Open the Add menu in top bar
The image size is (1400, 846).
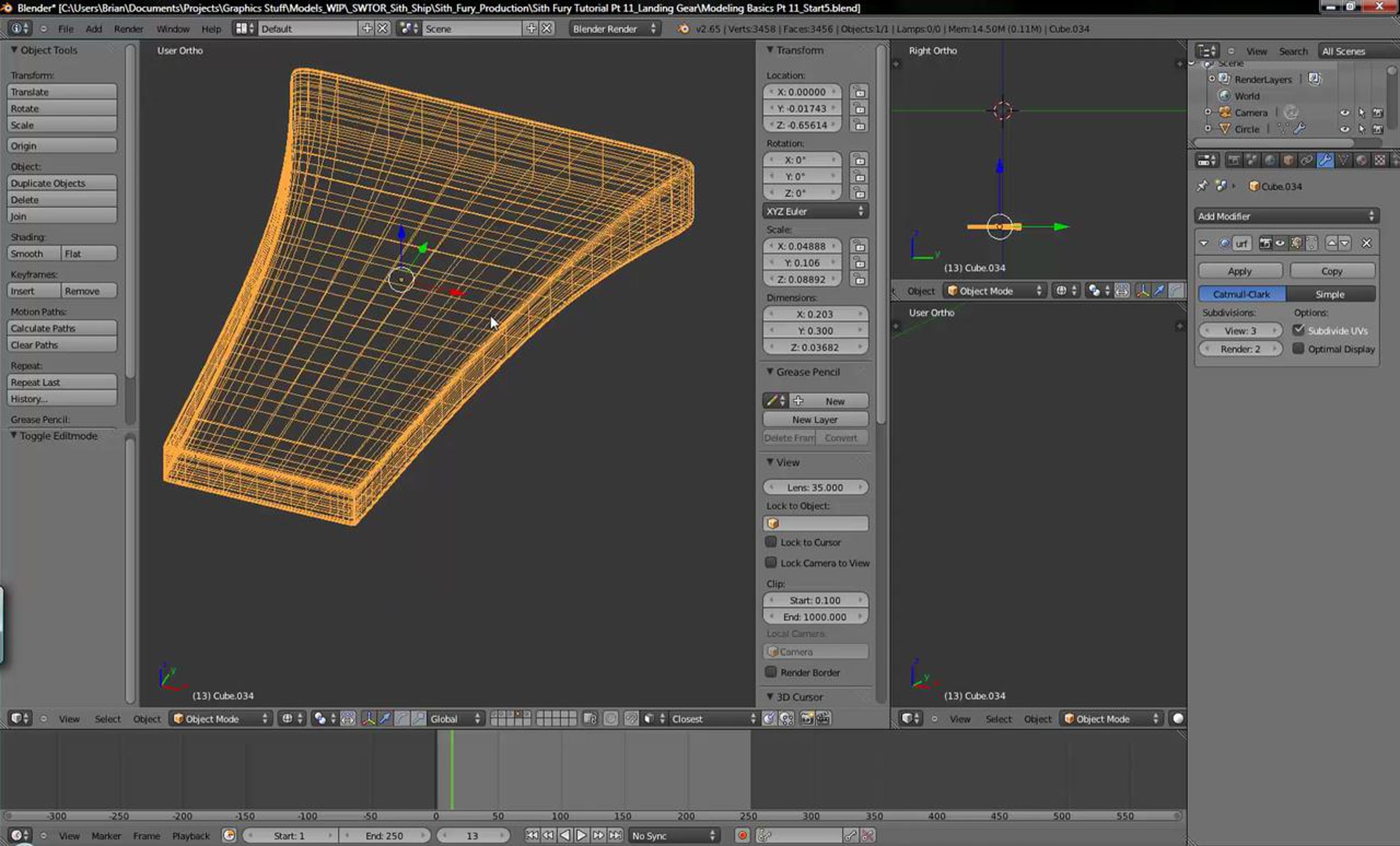[x=93, y=29]
